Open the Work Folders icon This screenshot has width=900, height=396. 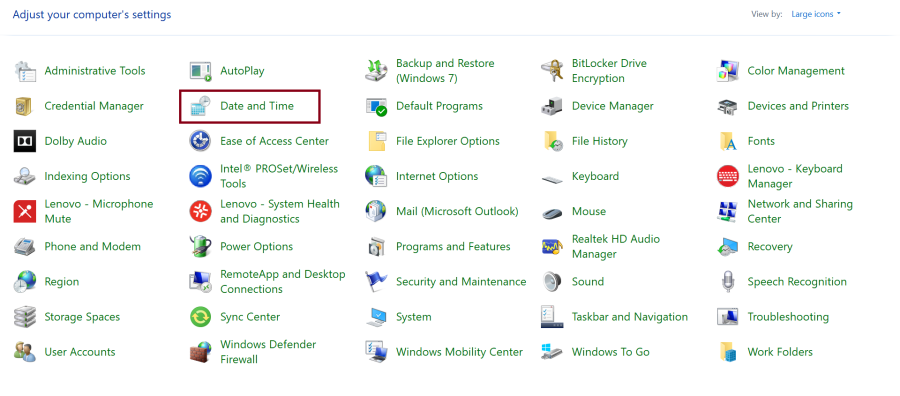pyautogui.click(x=728, y=352)
